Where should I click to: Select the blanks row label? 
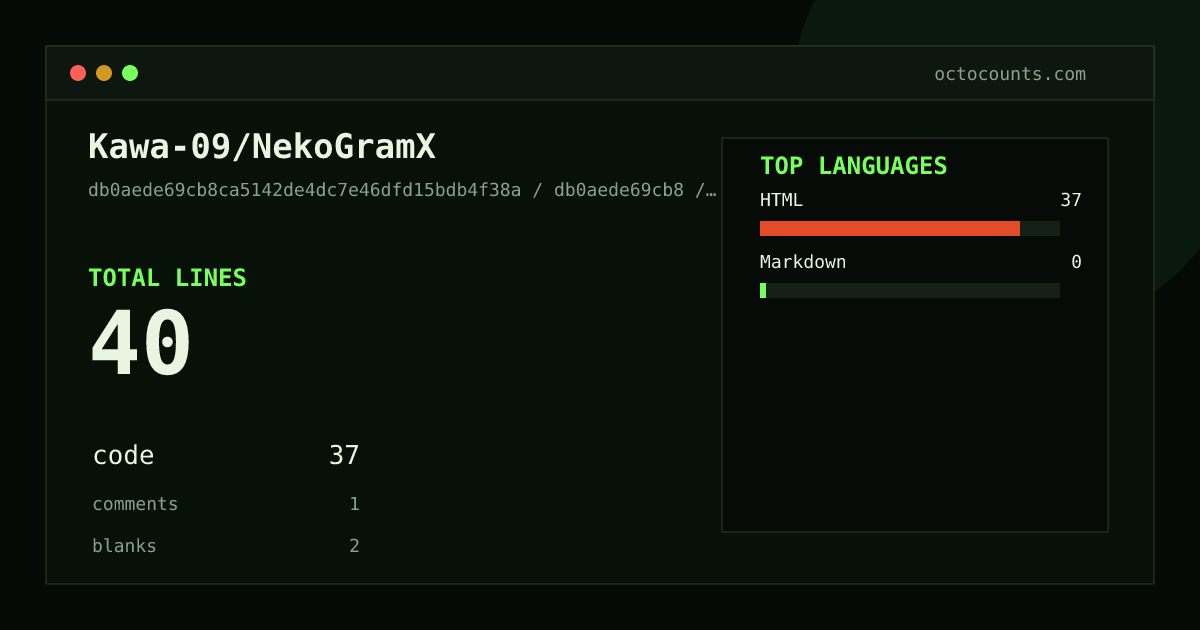pos(124,546)
